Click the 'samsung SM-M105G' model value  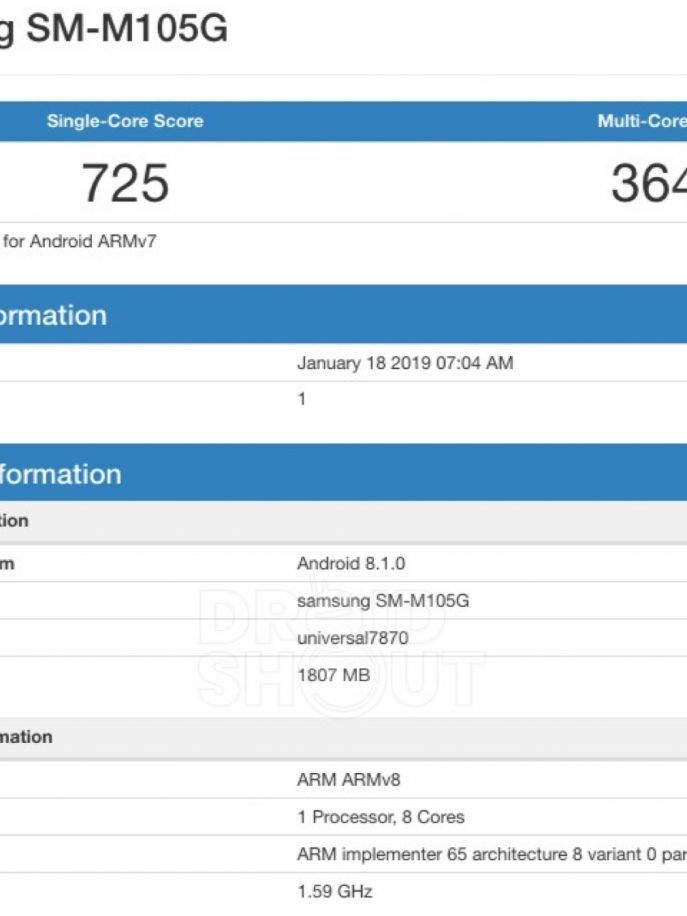[x=383, y=601]
